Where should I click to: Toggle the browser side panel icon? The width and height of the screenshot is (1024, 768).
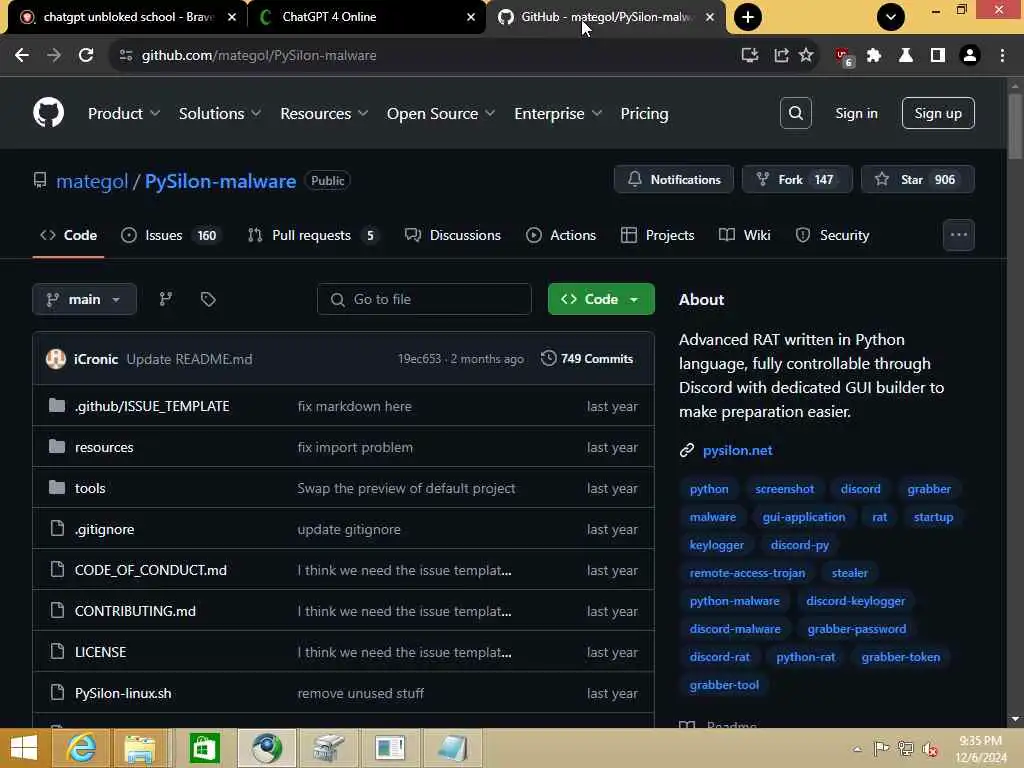pos(938,56)
